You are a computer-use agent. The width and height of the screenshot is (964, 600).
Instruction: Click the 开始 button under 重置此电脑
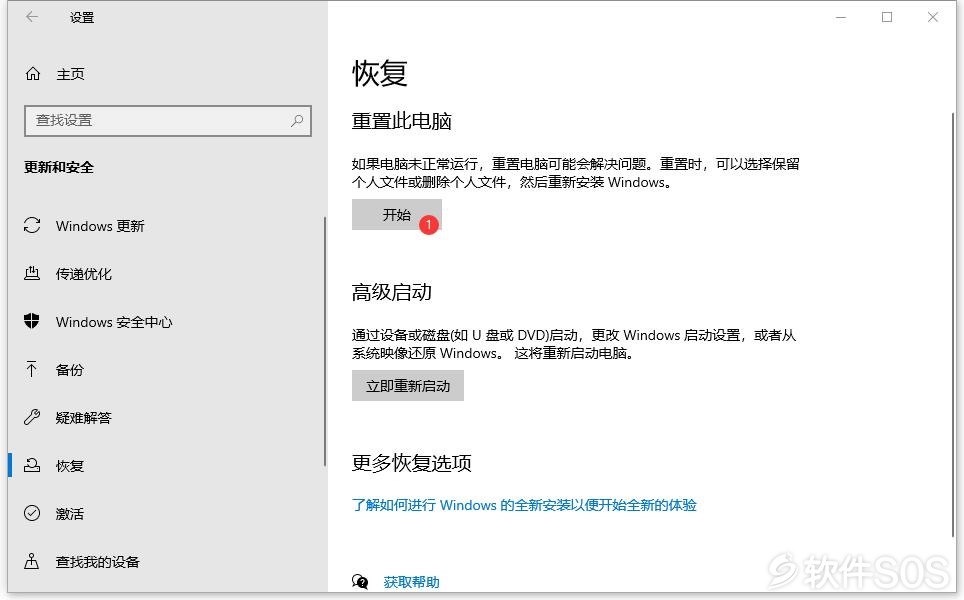pos(397,215)
